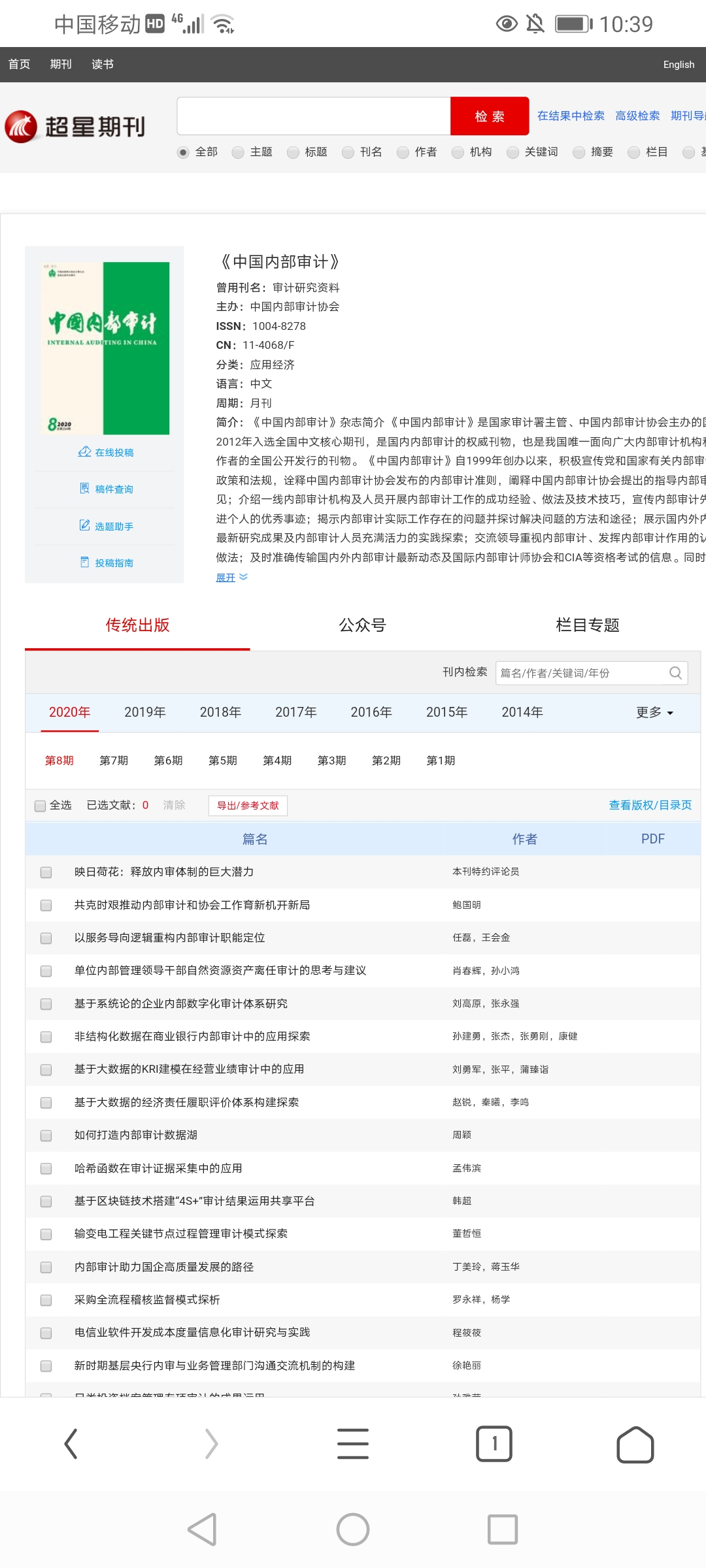Viewport: 706px width, 1568px height.
Task: Open 查看版权/目录页 link
Action: [x=650, y=805]
